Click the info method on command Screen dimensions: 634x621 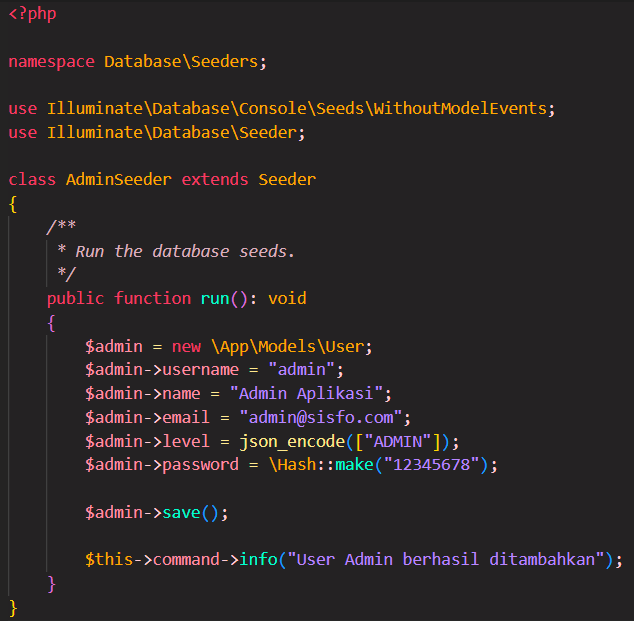(x=258, y=560)
